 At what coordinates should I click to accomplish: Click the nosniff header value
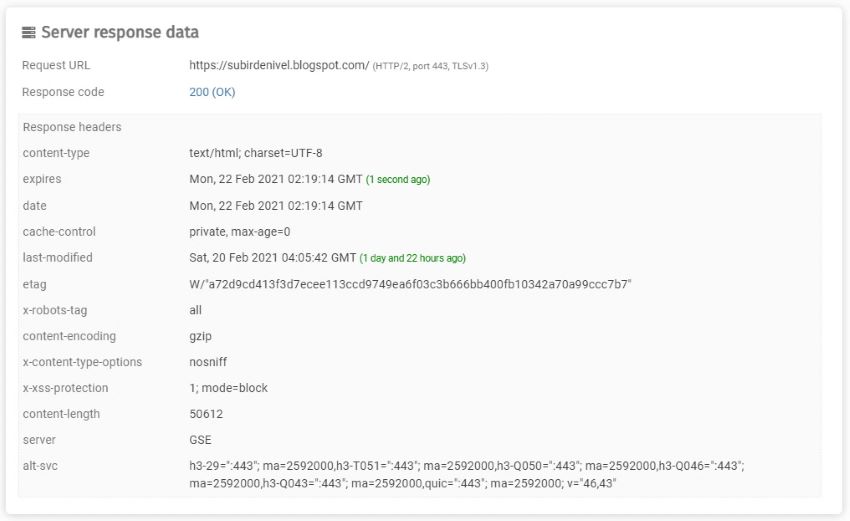[x=208, y=362]
